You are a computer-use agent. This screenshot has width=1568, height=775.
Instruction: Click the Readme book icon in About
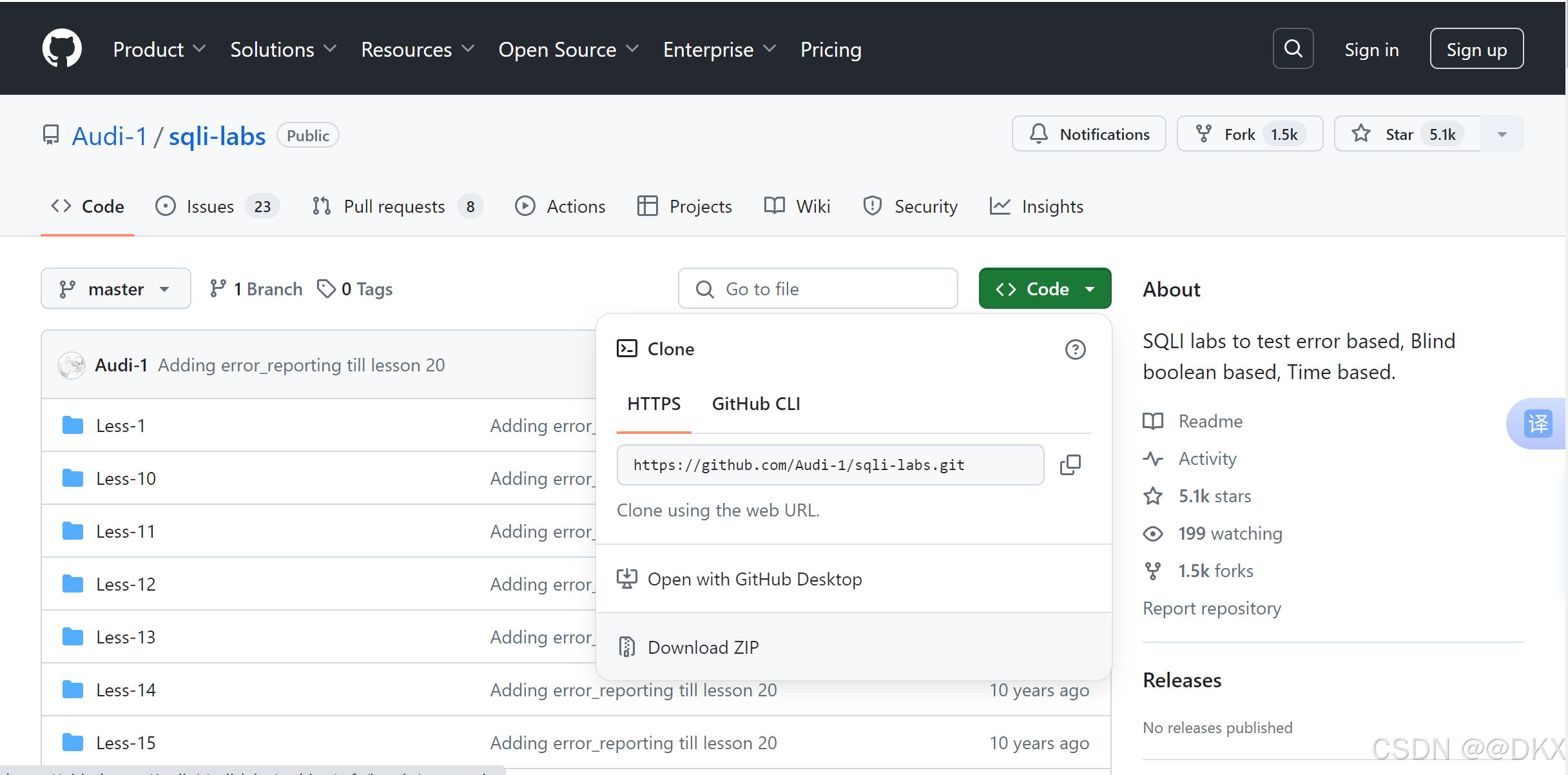click(1153, 421)
